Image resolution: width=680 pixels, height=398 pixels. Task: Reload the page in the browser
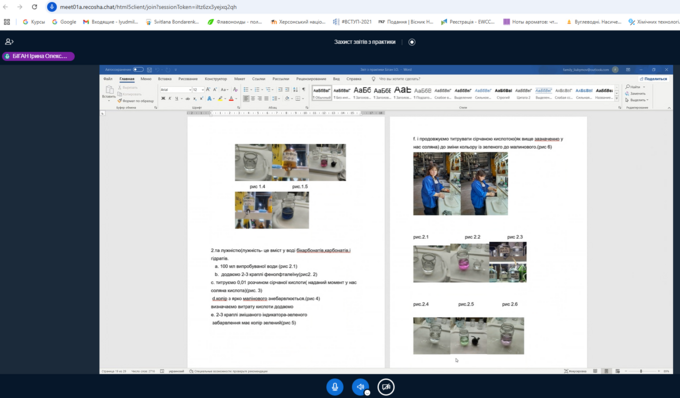pos(34,7)
